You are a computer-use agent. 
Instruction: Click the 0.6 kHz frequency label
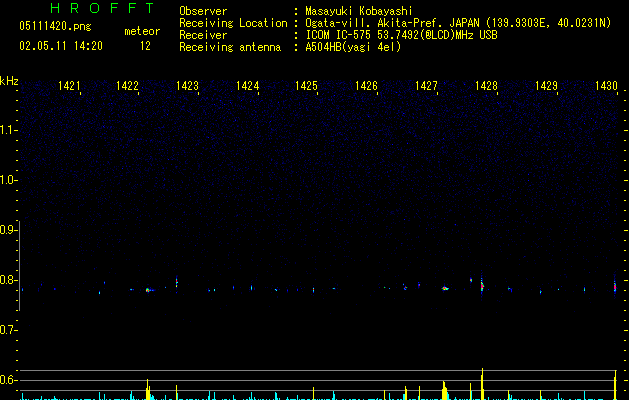8,380
